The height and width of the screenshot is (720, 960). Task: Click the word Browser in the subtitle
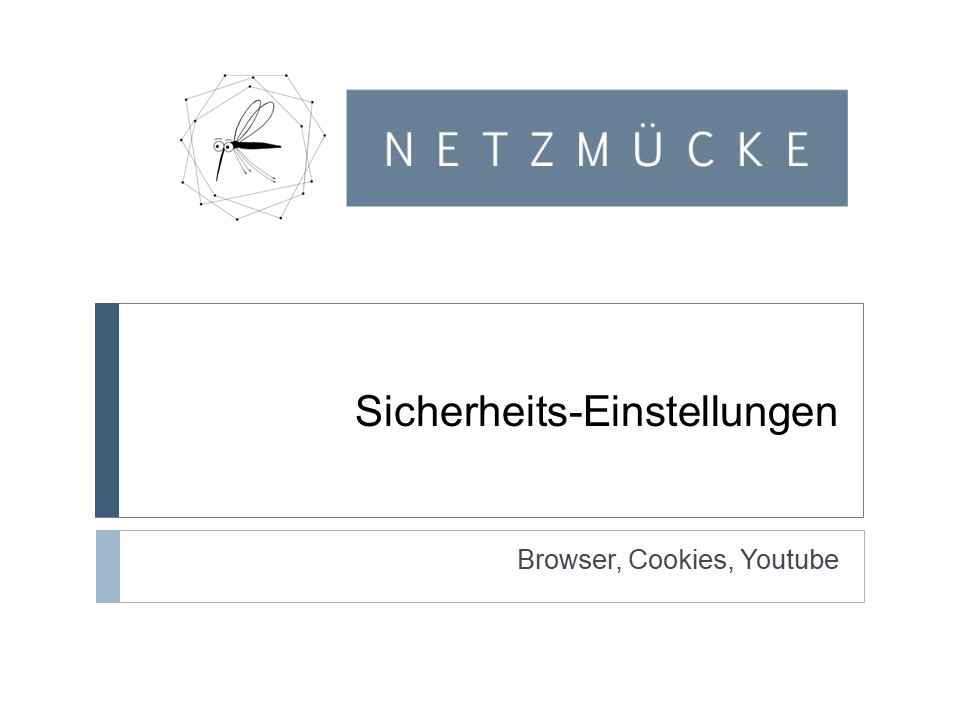pyautogui.click(x=567, y=560)
